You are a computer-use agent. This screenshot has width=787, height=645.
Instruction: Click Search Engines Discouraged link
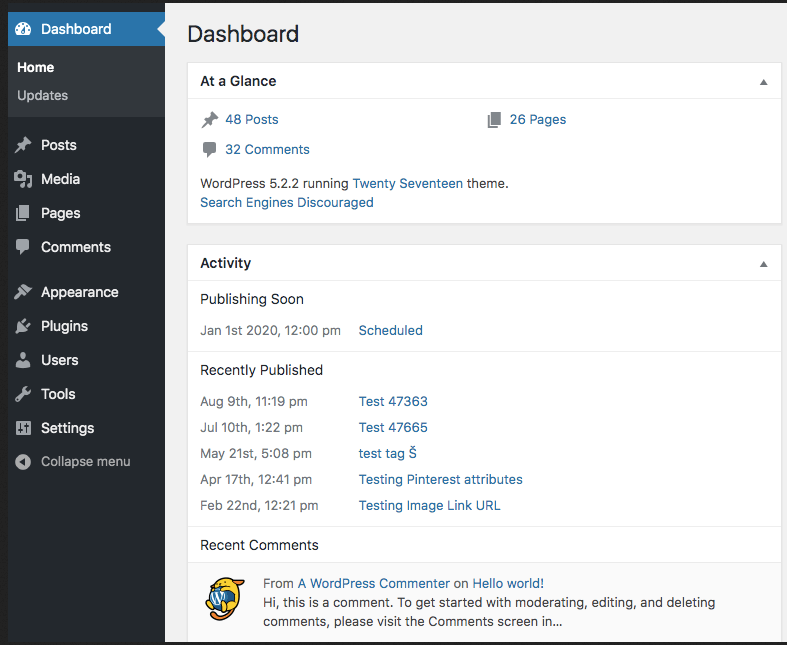click(x=287, y=202)
